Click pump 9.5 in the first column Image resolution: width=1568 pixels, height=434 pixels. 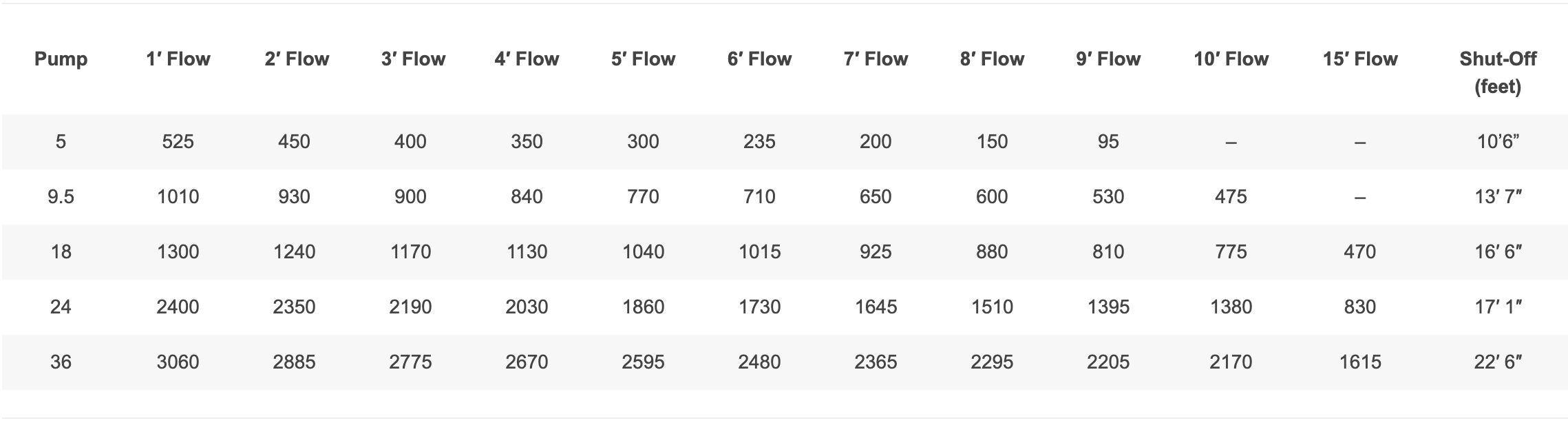pos(61,197)
